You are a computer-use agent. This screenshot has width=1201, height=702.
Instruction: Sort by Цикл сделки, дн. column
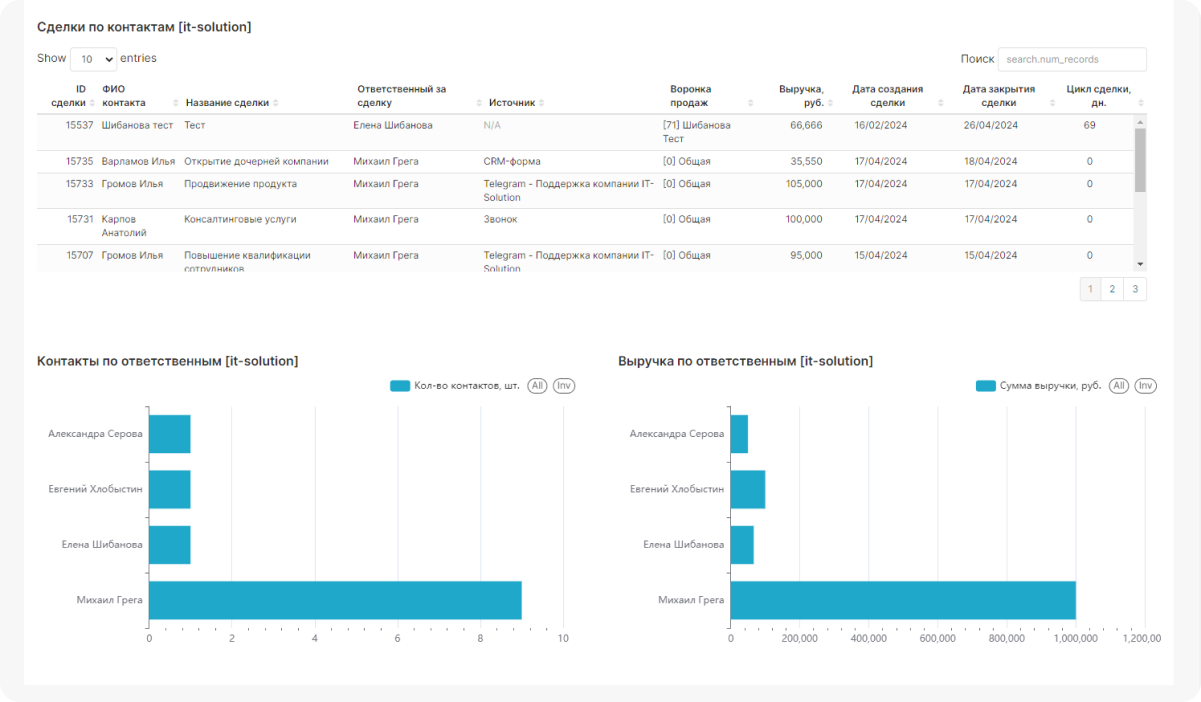1103,96
